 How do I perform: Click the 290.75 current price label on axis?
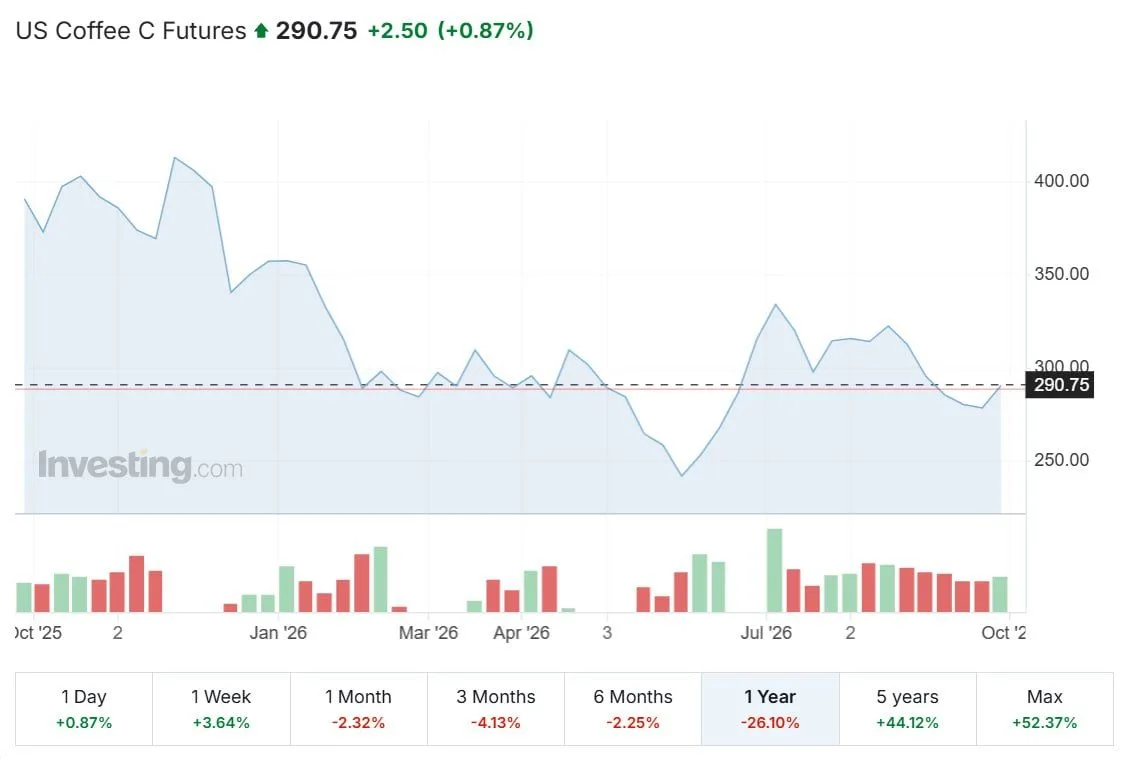1060,385
